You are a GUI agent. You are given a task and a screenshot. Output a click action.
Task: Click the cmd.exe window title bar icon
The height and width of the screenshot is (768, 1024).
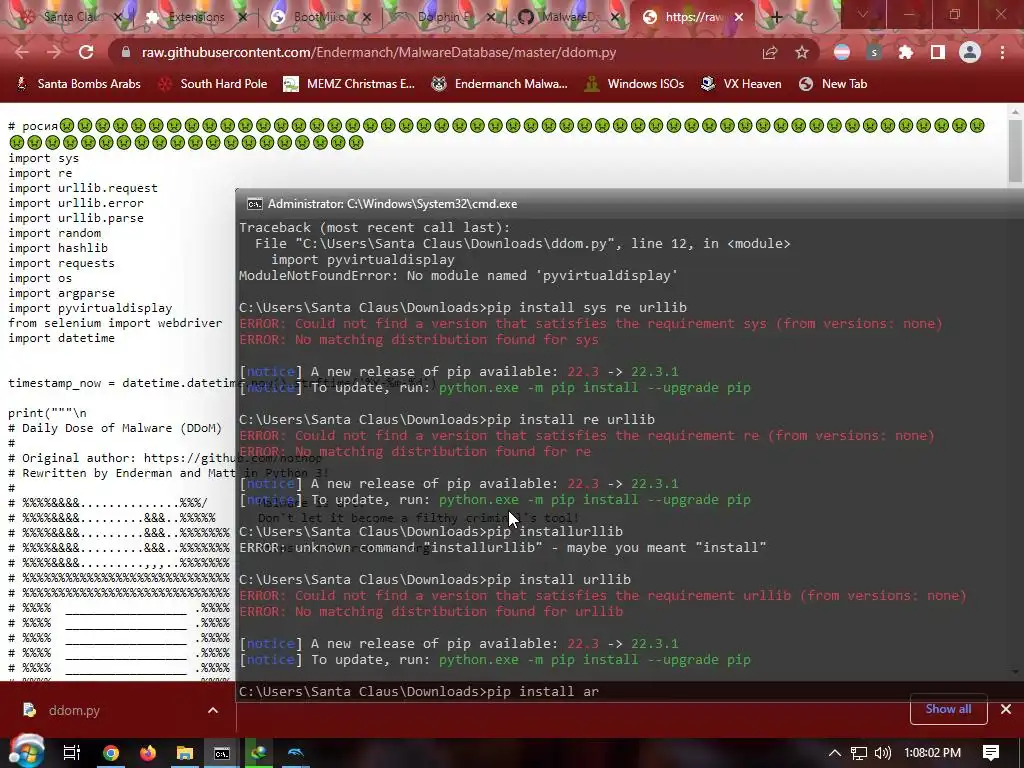[254, 204]
